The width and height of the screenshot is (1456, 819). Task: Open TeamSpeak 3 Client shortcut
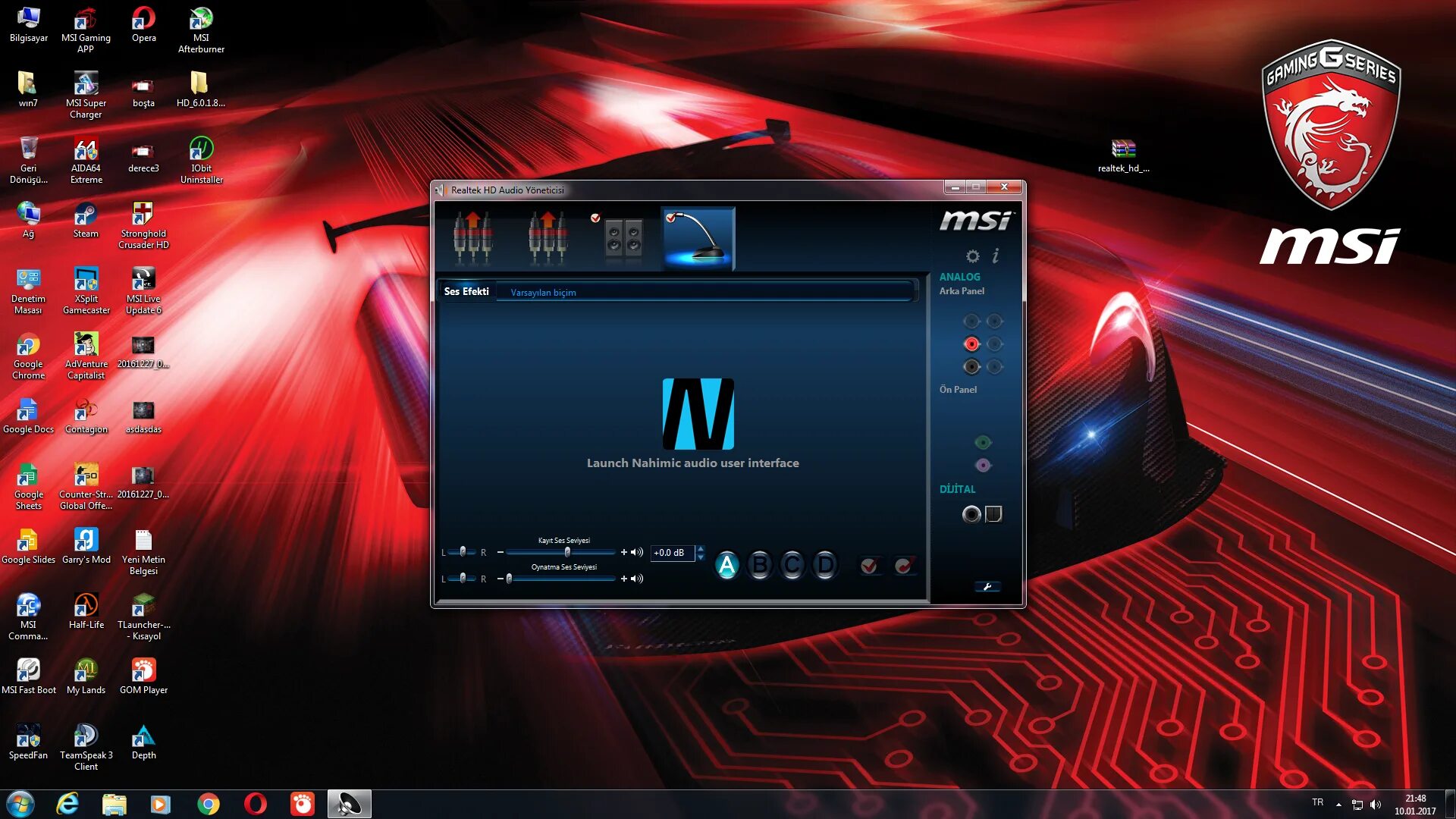86,748
